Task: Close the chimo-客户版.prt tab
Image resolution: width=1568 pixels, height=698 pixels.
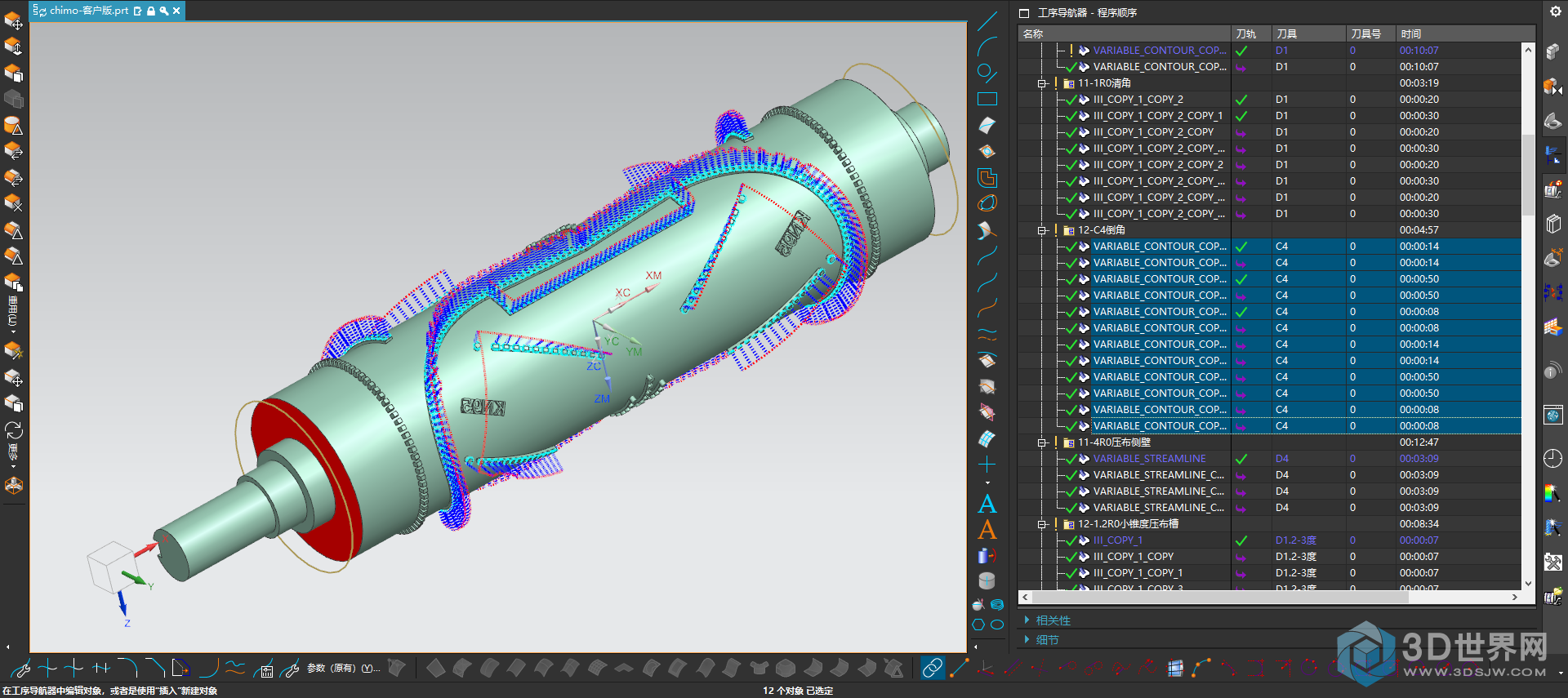Action: tap(176, 11)
